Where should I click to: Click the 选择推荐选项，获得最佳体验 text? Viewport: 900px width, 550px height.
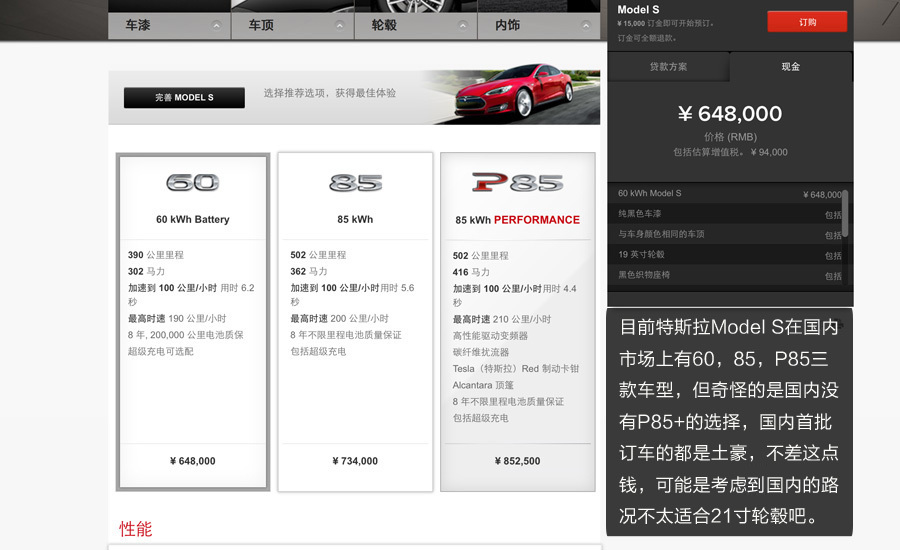point(329,93)
